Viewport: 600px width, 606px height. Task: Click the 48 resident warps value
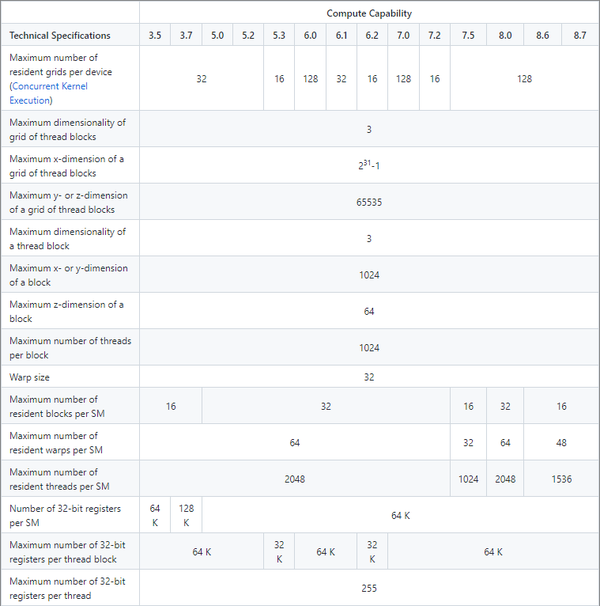[x=561, y=443]
